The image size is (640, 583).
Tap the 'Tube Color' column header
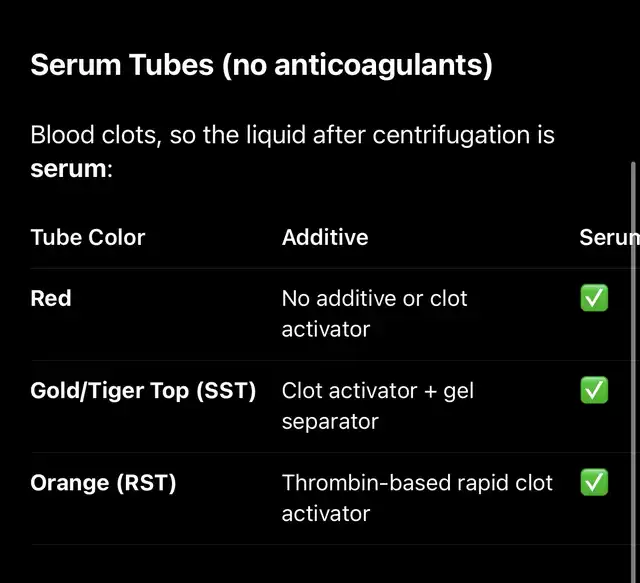point(88,237)
